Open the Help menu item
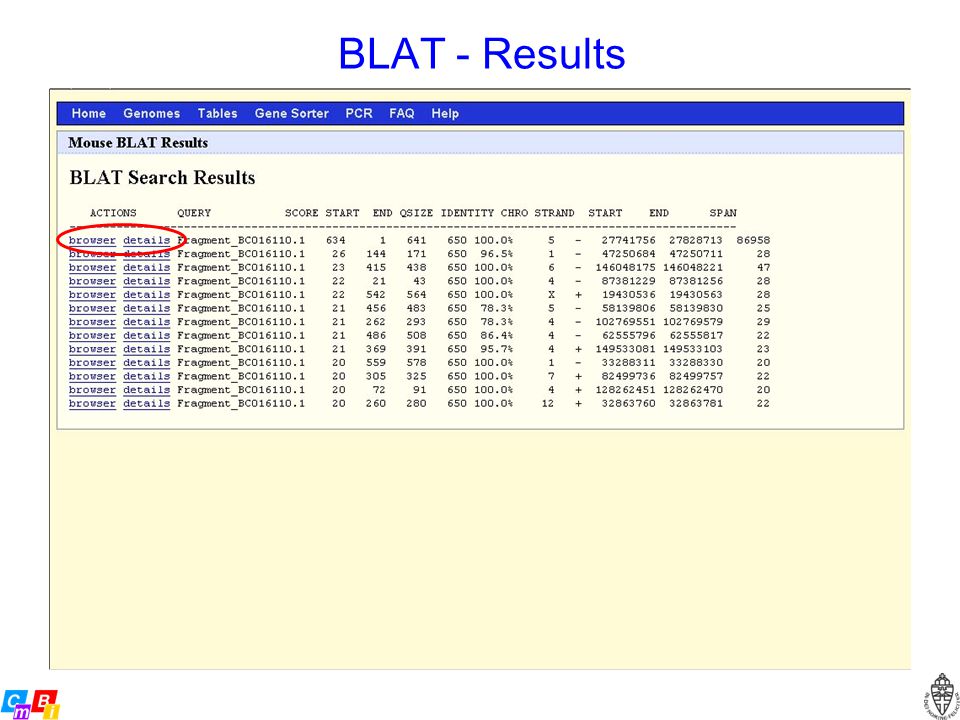Screen dimensions: 960x720 tap(445, 113)
